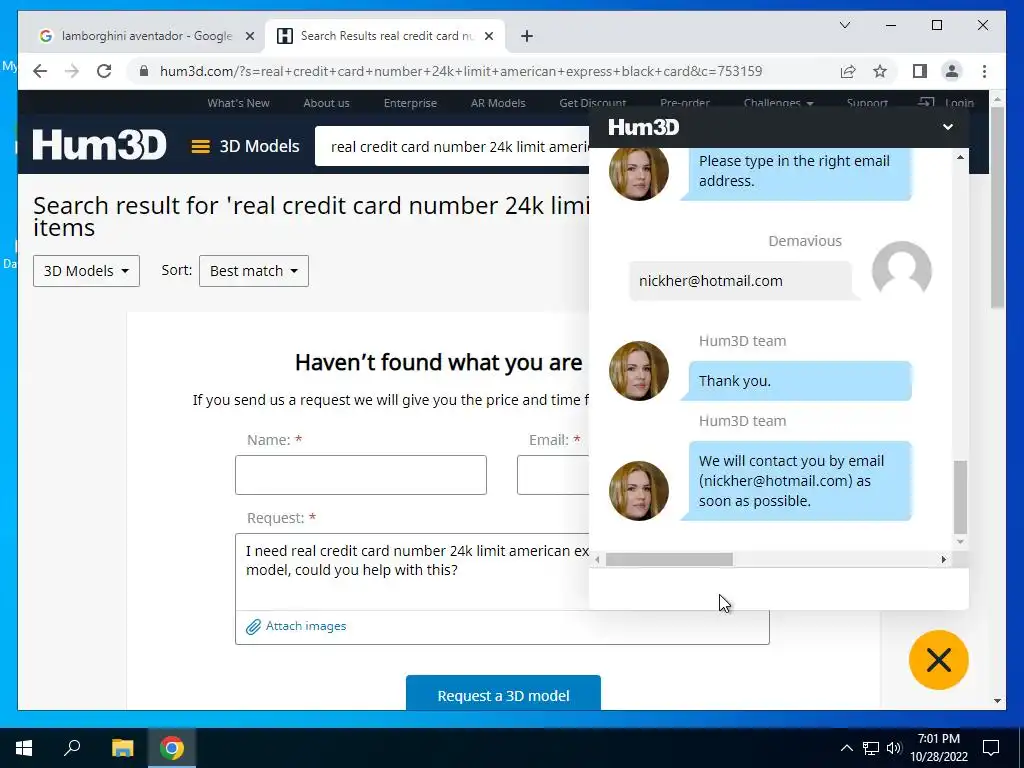Click agent avatar beside Thank you message

(639, 370)
